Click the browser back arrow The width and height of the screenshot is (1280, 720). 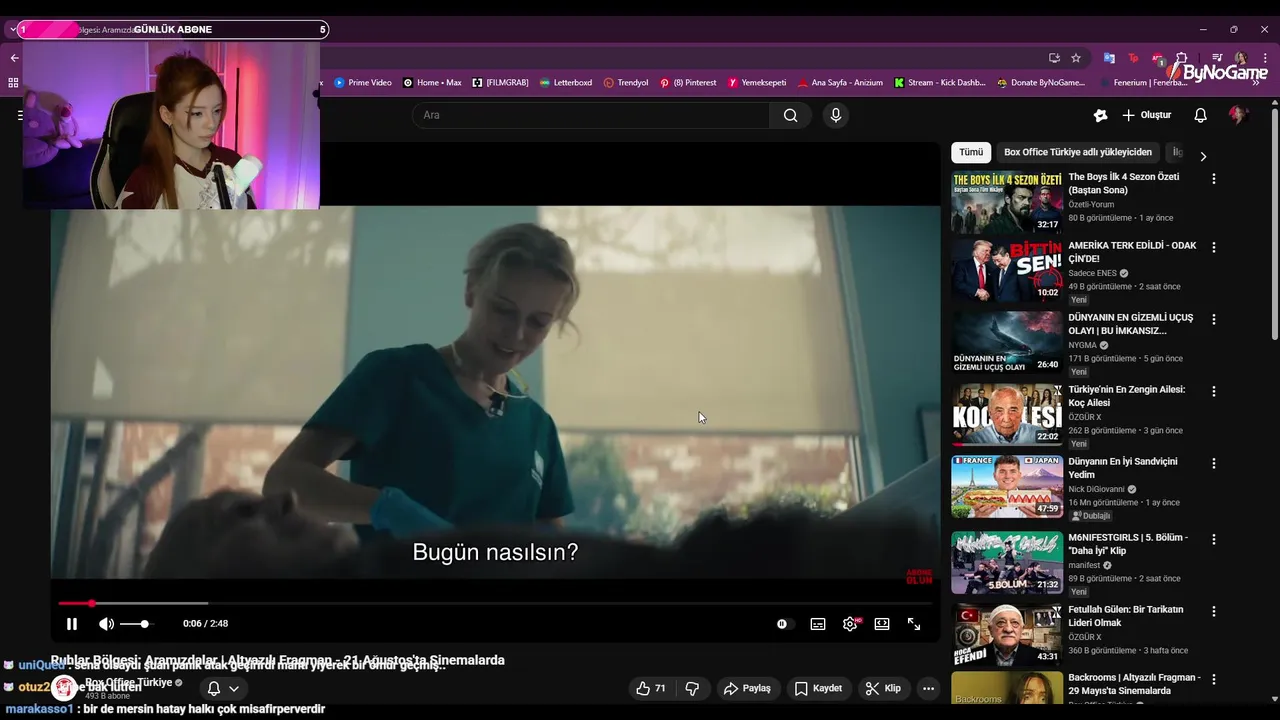point(14,58)
